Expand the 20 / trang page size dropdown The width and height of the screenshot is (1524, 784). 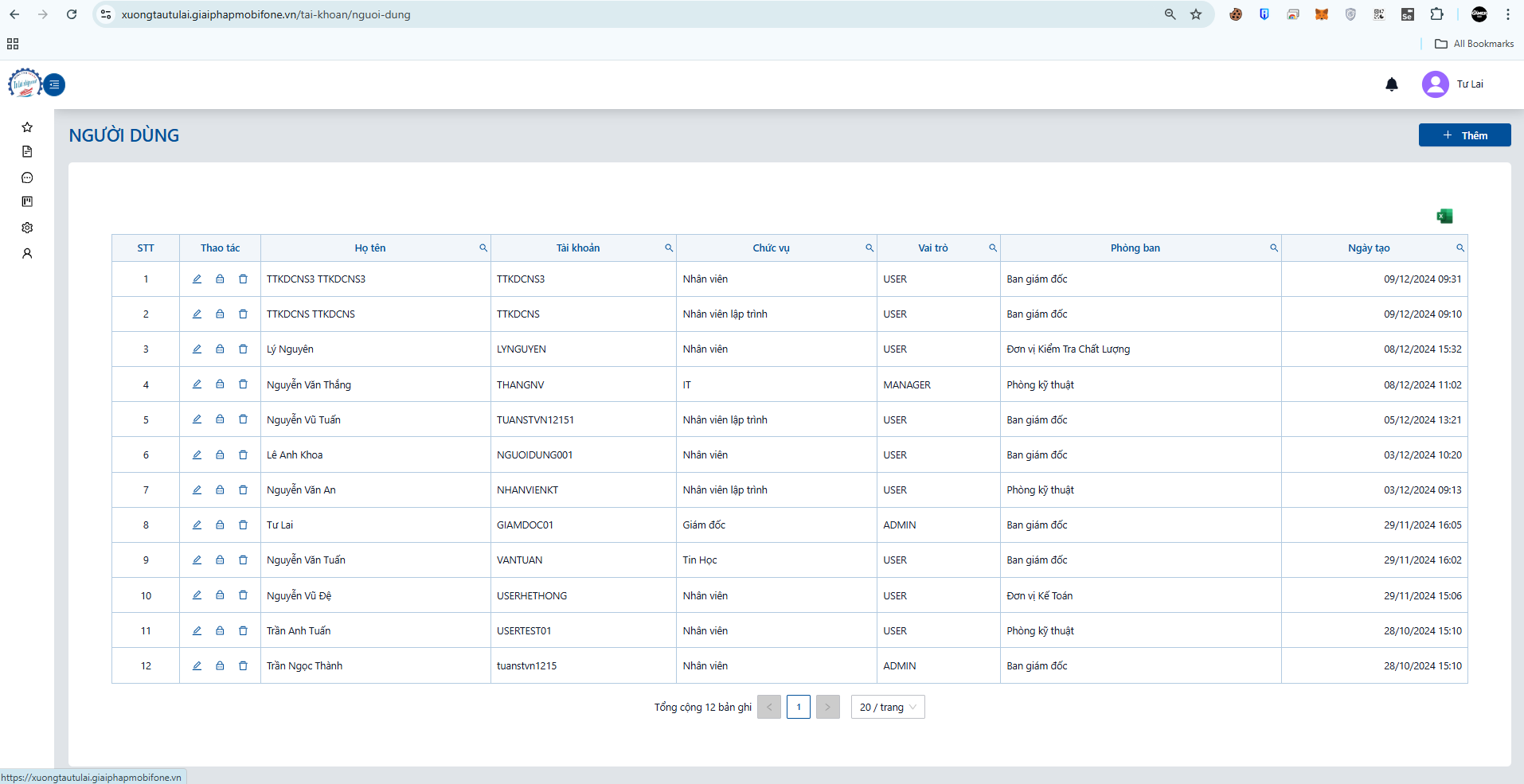[888, 707]
